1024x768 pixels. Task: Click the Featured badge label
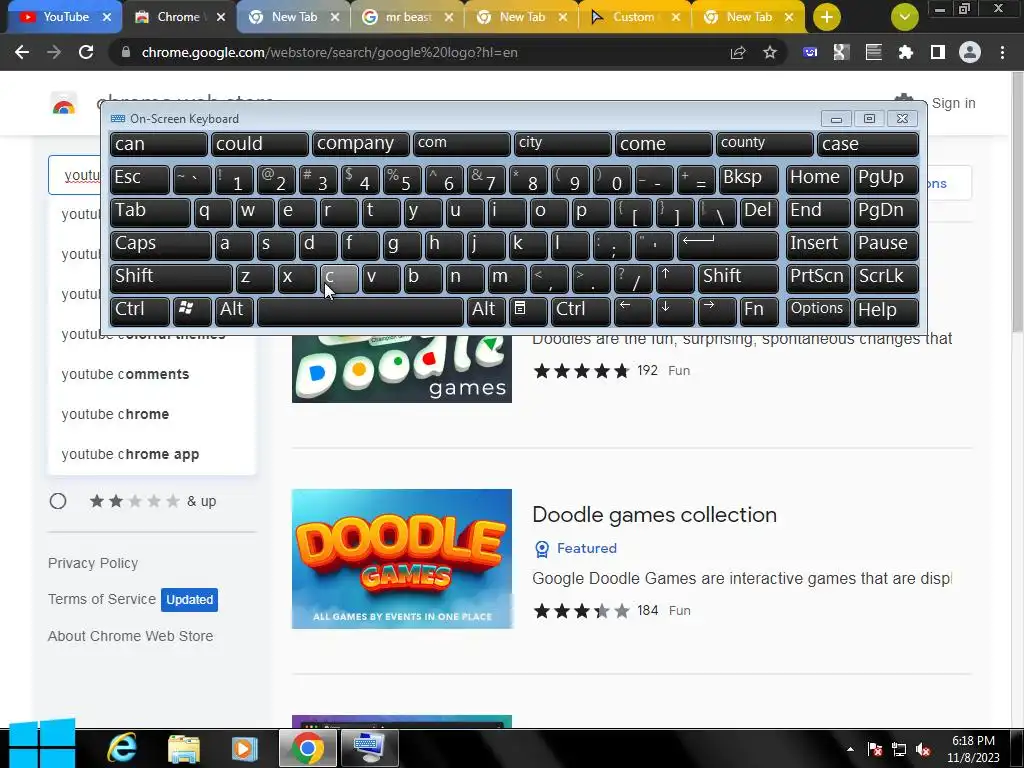click(x=586, y=548)
